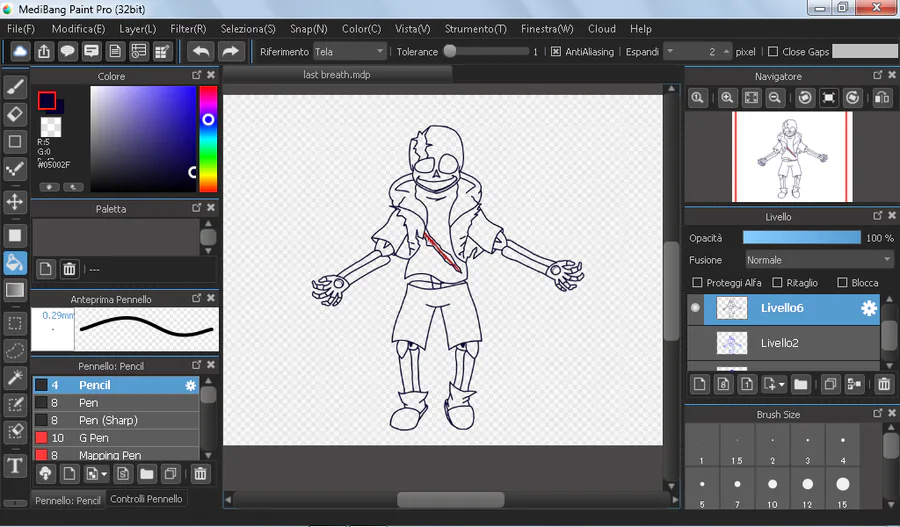This screenshot has width=900, height=527.
Task: Enable Blocca checkbox
Action: pyautogui.click(x=842, y=282)
